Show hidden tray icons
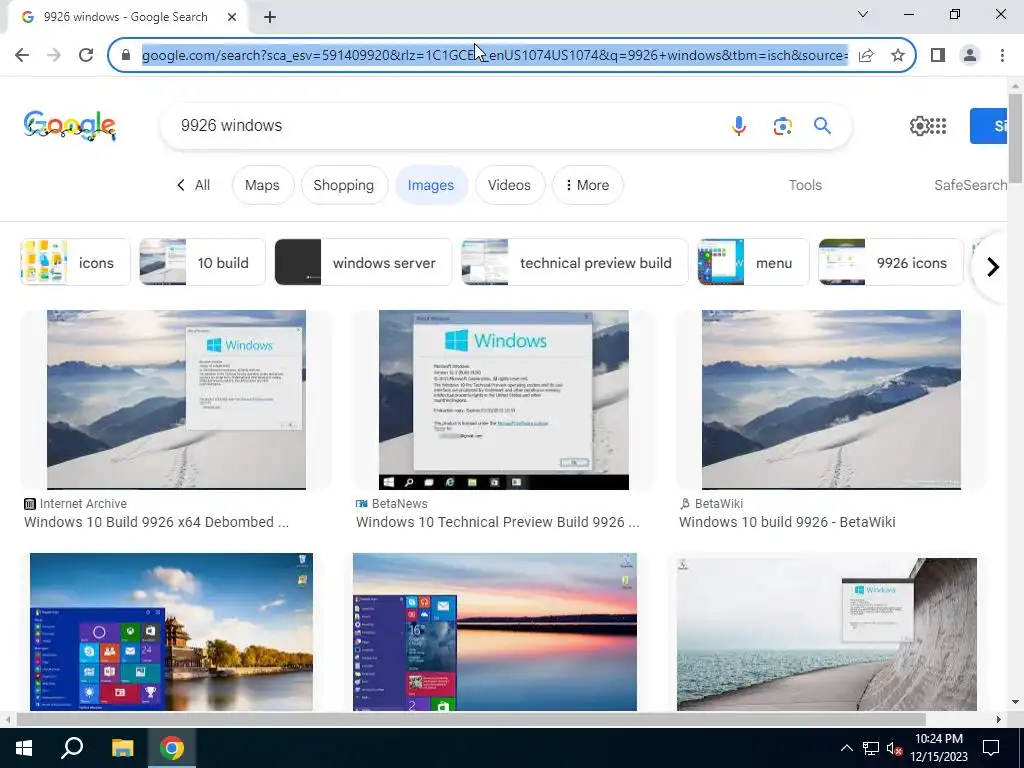Viewport: 1024px width, 768px height. click(x=846, y=748)
